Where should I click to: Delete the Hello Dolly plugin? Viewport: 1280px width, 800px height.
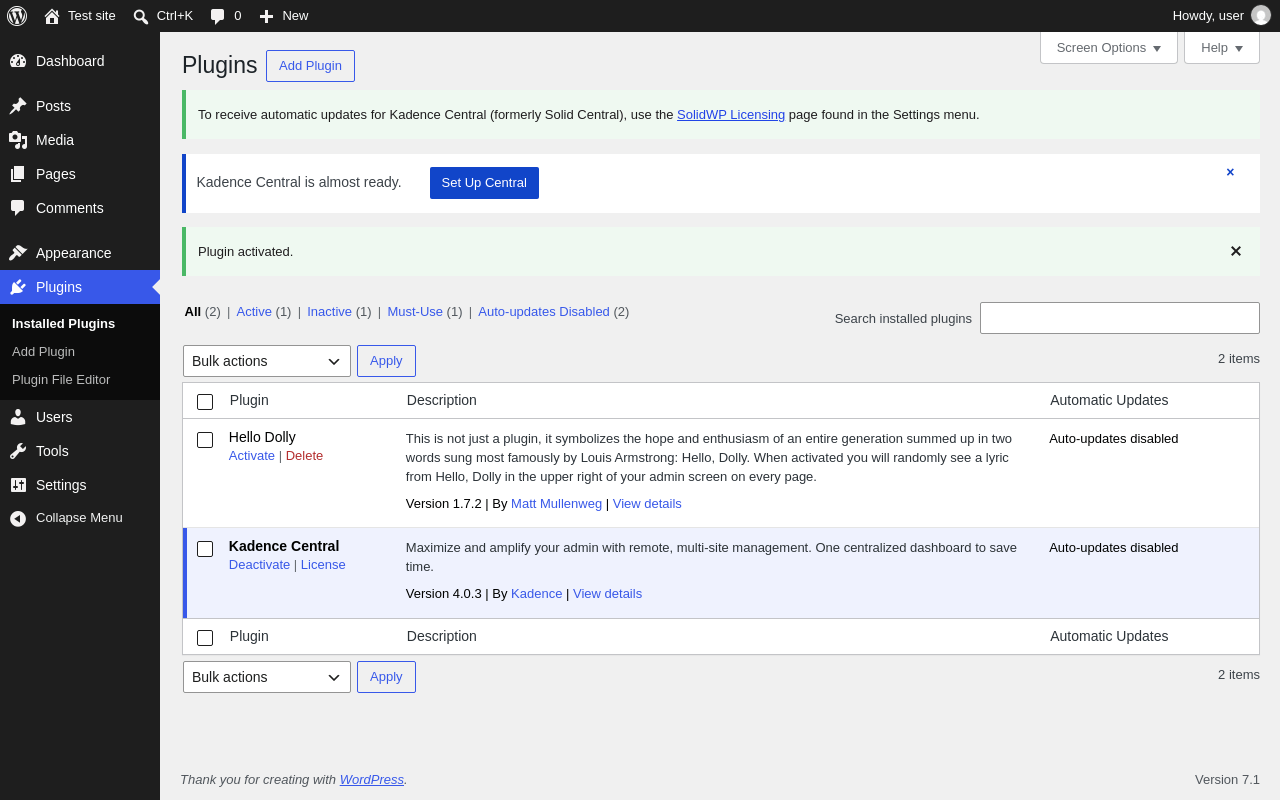point(304,456)
